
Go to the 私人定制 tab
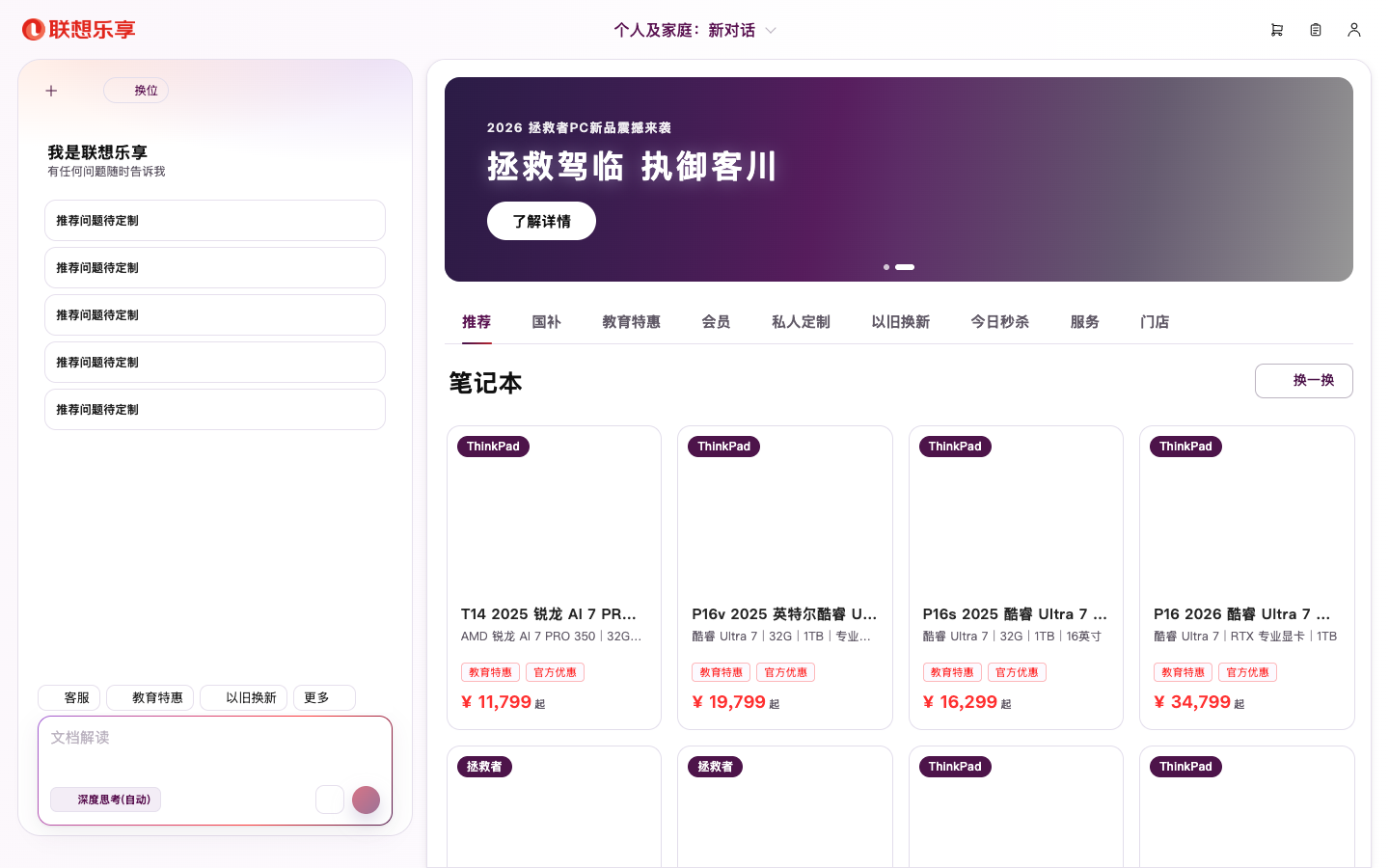tap(801, 322)
